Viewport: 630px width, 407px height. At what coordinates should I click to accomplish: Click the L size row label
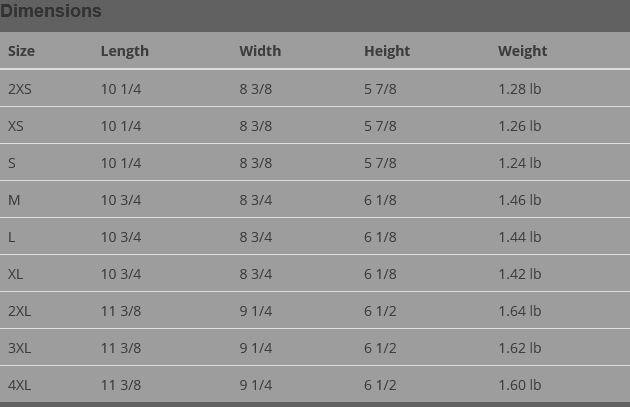pos(12,237)
